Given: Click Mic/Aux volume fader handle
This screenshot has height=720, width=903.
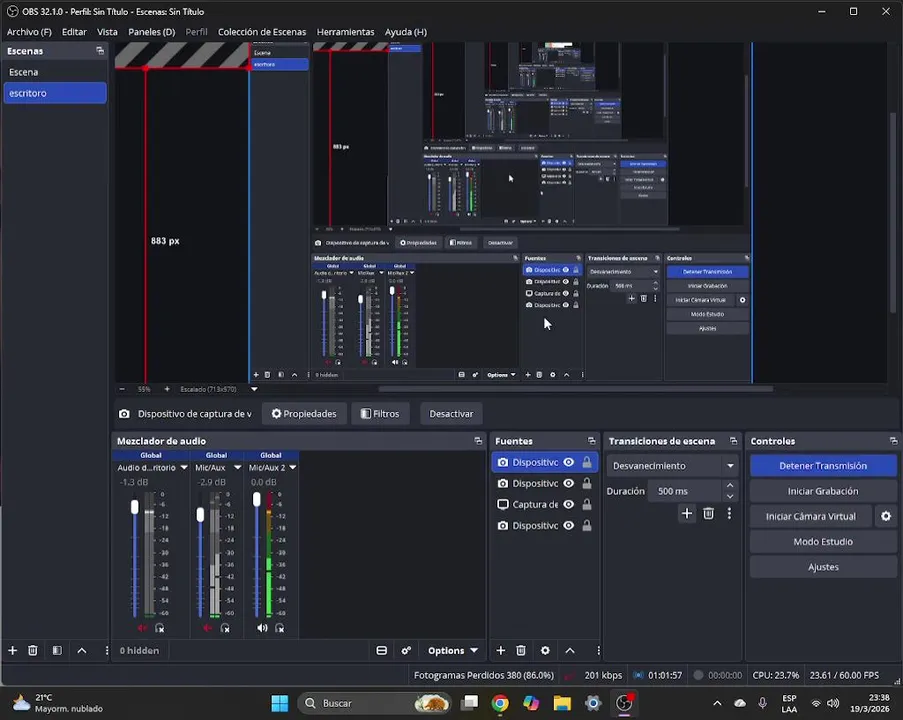Looking at the screenshot, I should (x=200, y=514).
